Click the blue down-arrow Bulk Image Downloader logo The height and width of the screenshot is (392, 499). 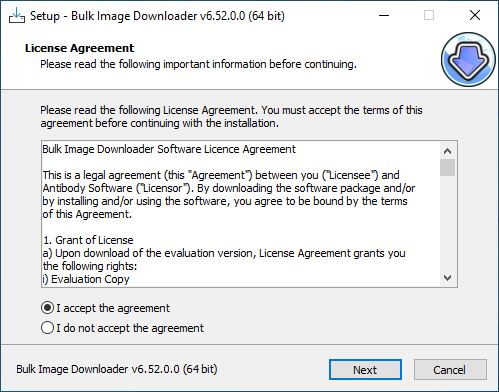[468, 59]
